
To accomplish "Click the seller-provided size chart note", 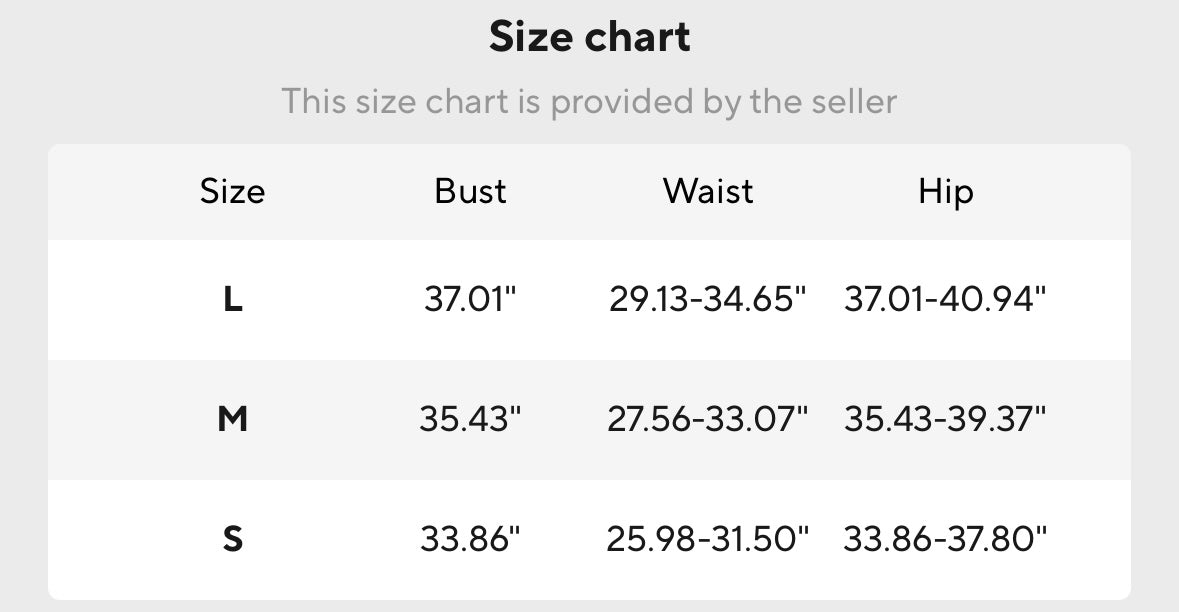I will coord(589,101).
